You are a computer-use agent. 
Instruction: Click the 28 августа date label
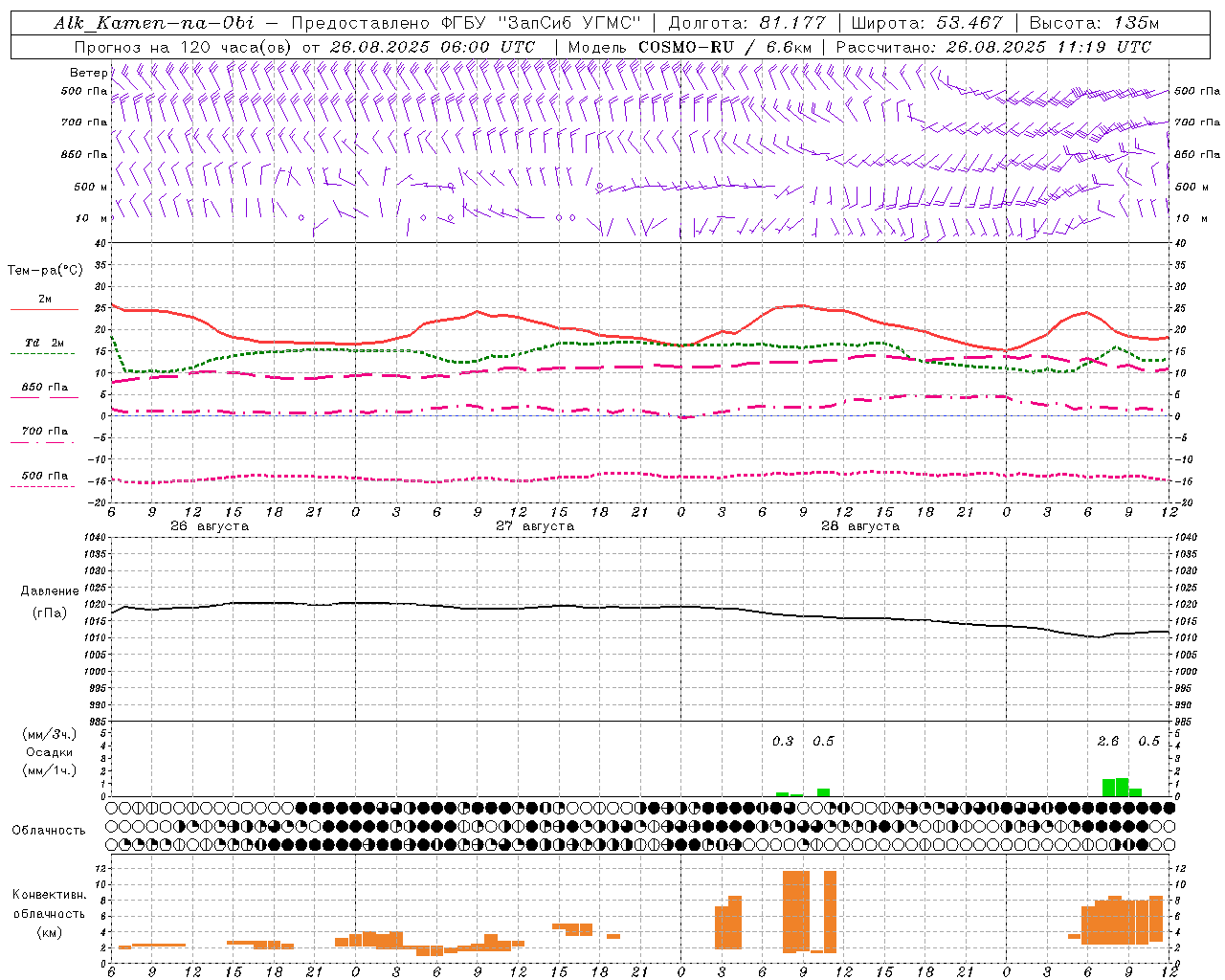click(860, 526)
